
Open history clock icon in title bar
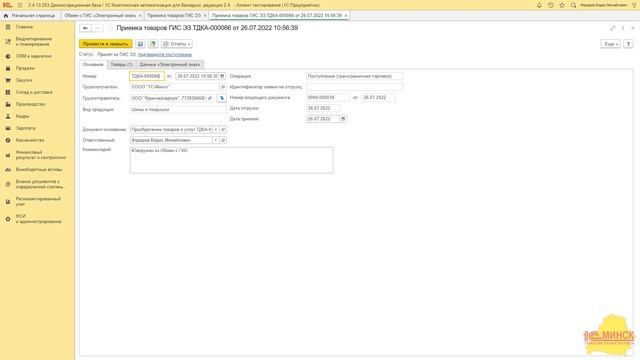click(551, 5)
